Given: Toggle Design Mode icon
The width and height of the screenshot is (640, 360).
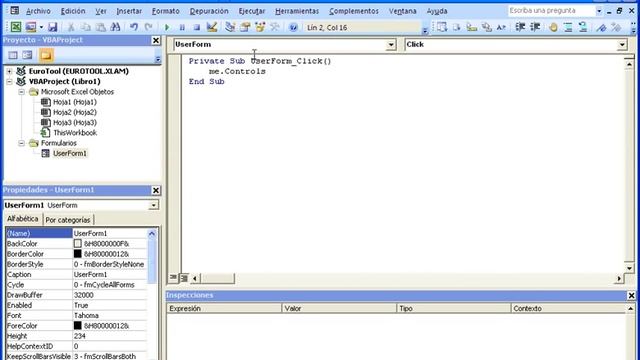Looking at the screenshot, I should pos(212,27).
